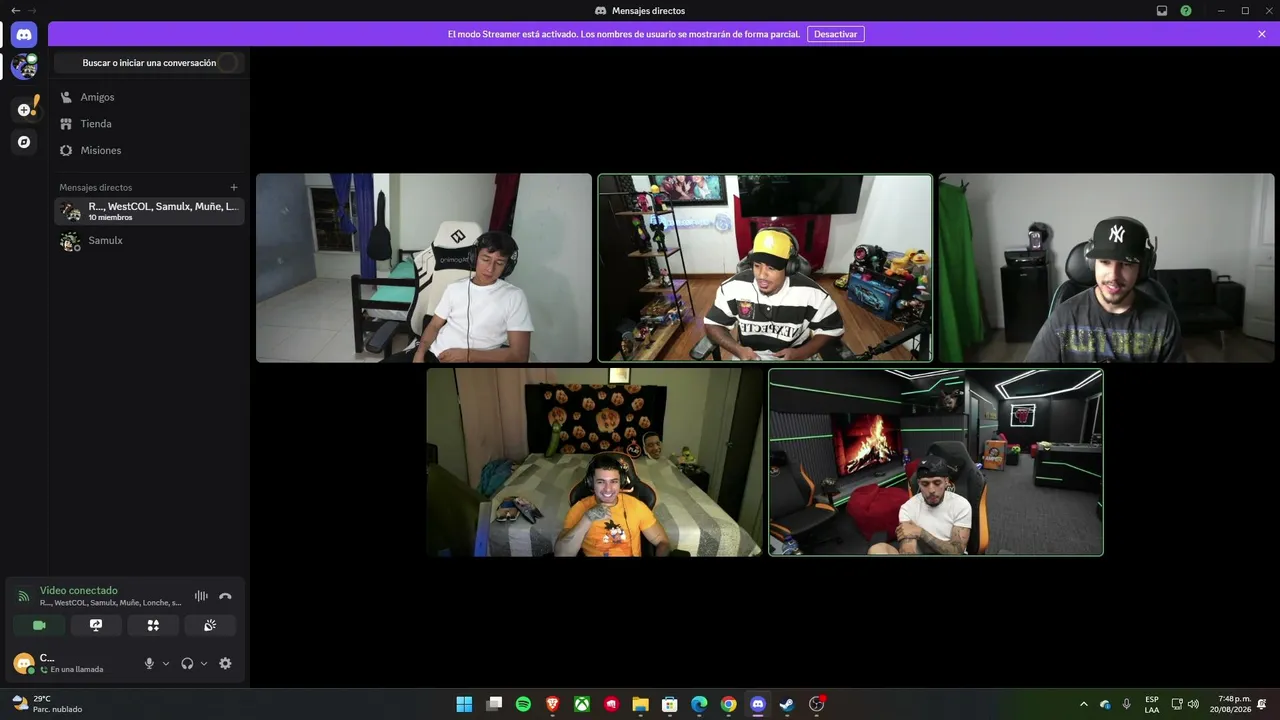This screenshot has height=720, width=1280.
Task: Expand the microphone input options arrow
Action: (x=166, y=663)
